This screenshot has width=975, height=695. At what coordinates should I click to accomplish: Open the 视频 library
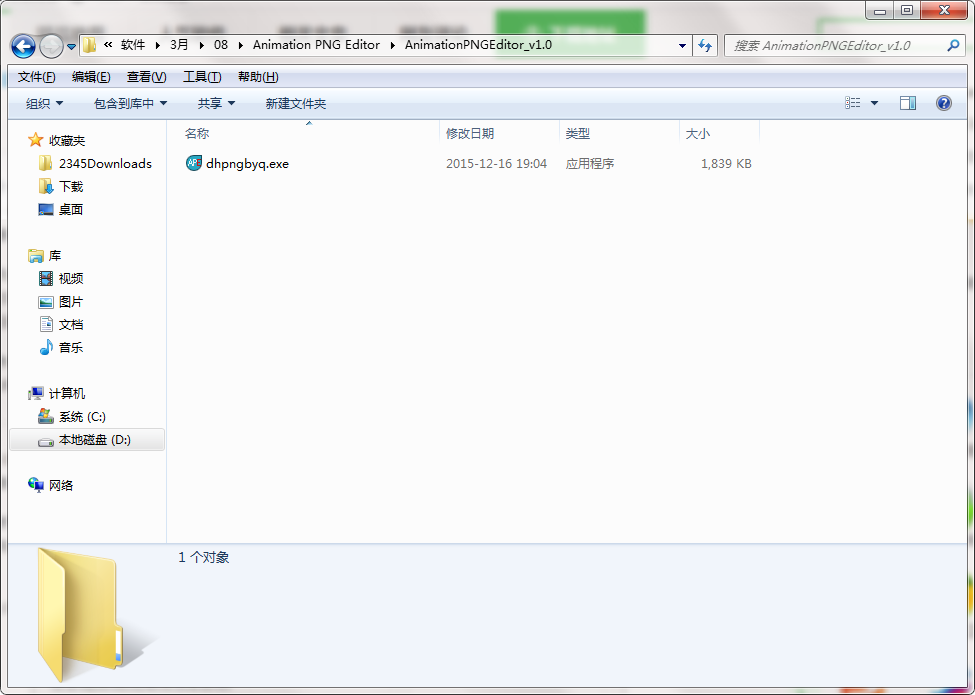(x=71, y=279)
